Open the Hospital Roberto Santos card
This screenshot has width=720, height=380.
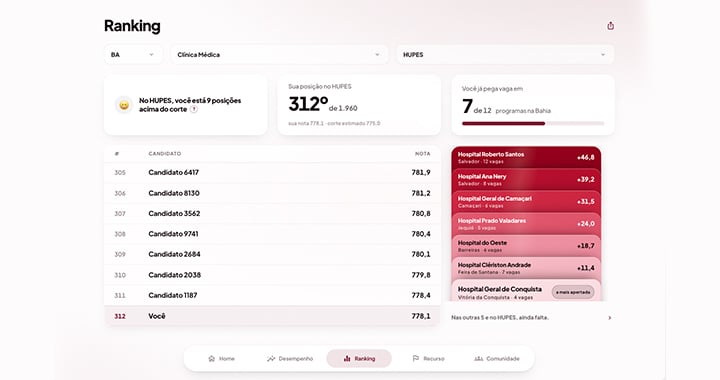coord(526,157)
